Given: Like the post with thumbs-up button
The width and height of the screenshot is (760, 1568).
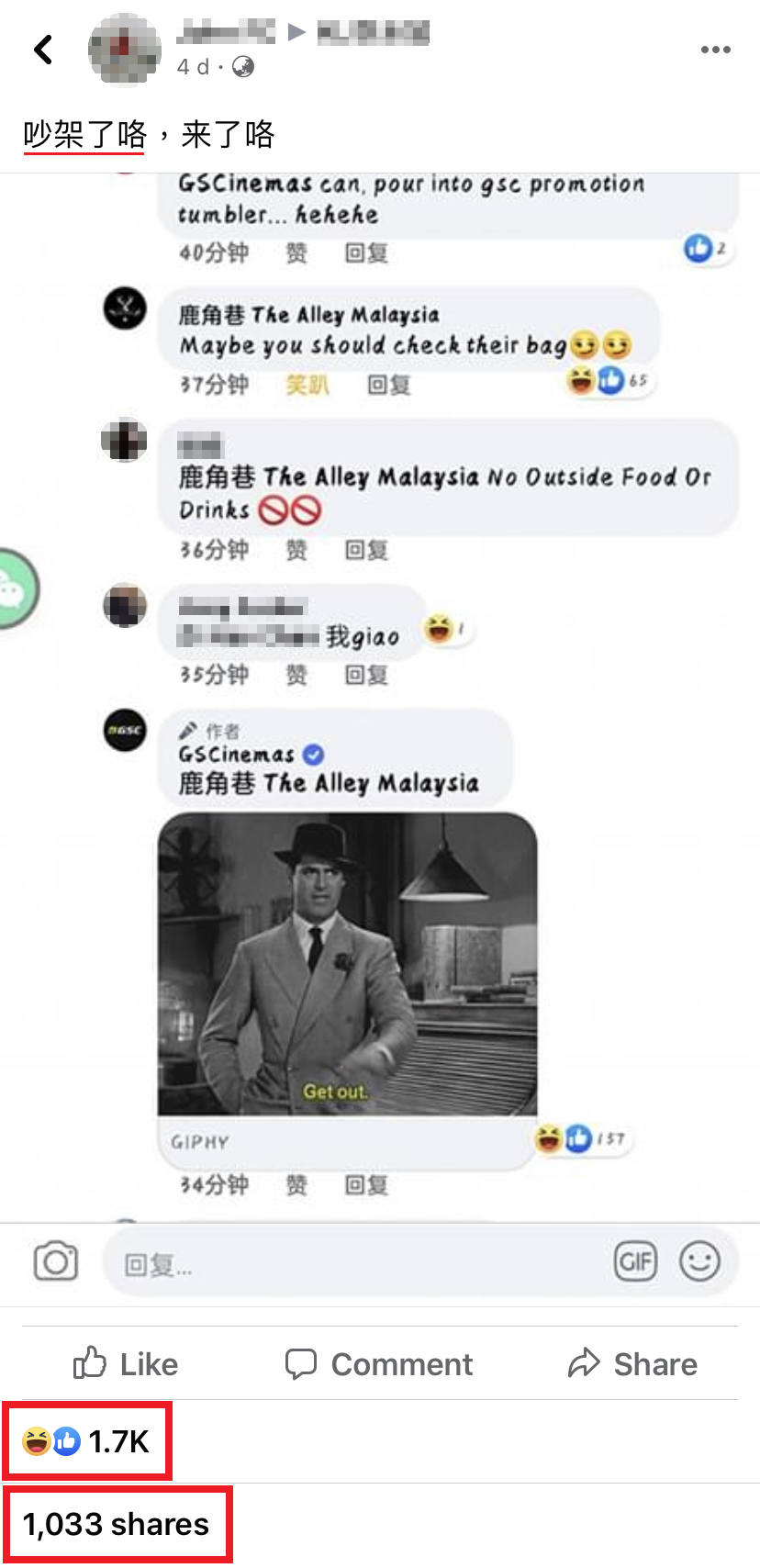Looking at the screenshot, I should point(126,1364).
